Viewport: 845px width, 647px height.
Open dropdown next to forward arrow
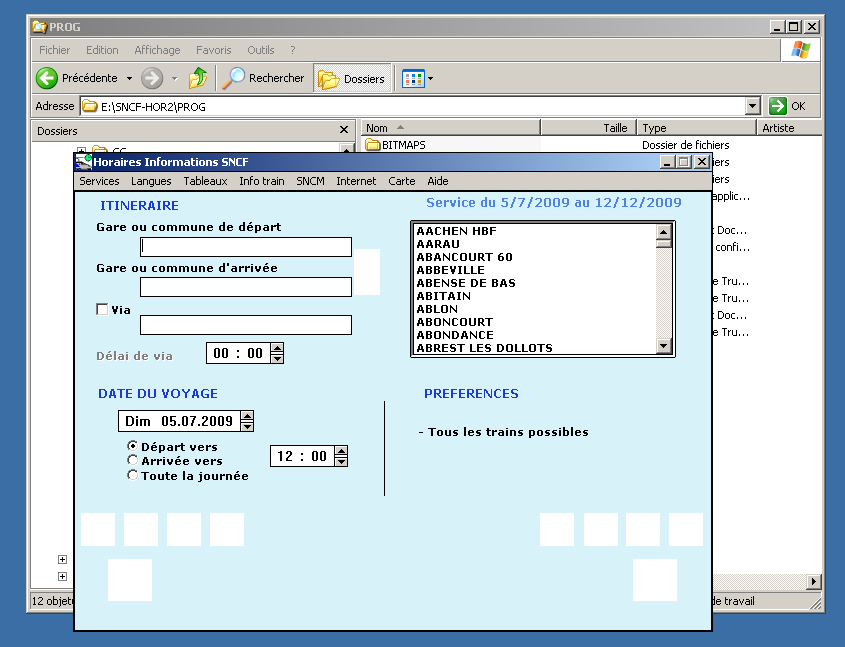[175, 79]
